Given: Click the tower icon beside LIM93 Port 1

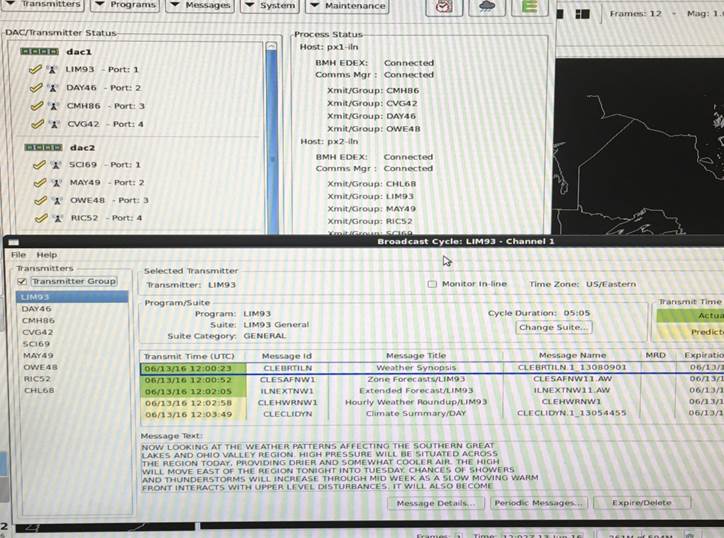Looking at the screenshot, I should [x=52, y=70].
